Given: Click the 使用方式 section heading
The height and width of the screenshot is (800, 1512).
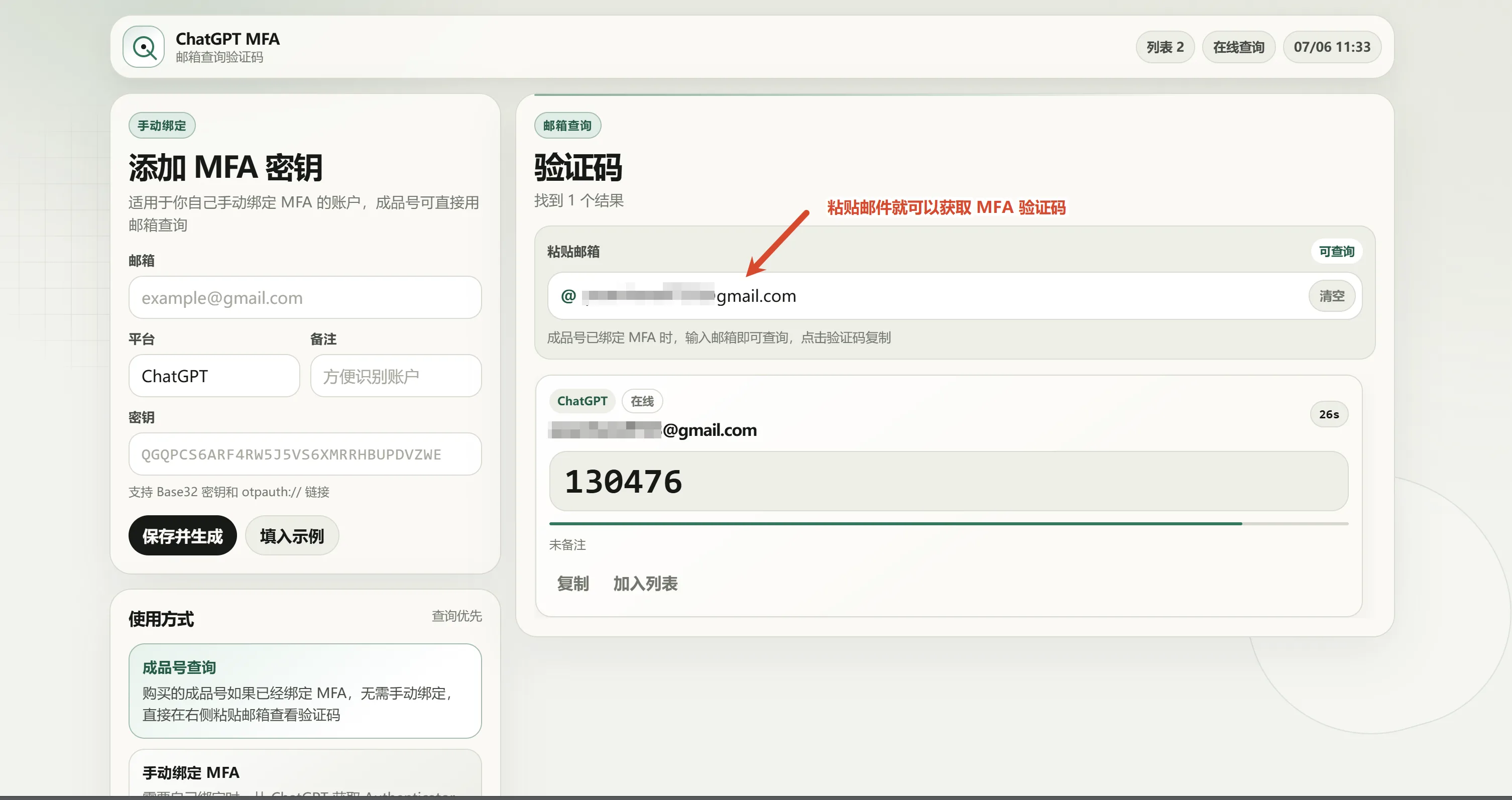Looking at the screenshot, I should pyautogui.click(x=161, y=619).
